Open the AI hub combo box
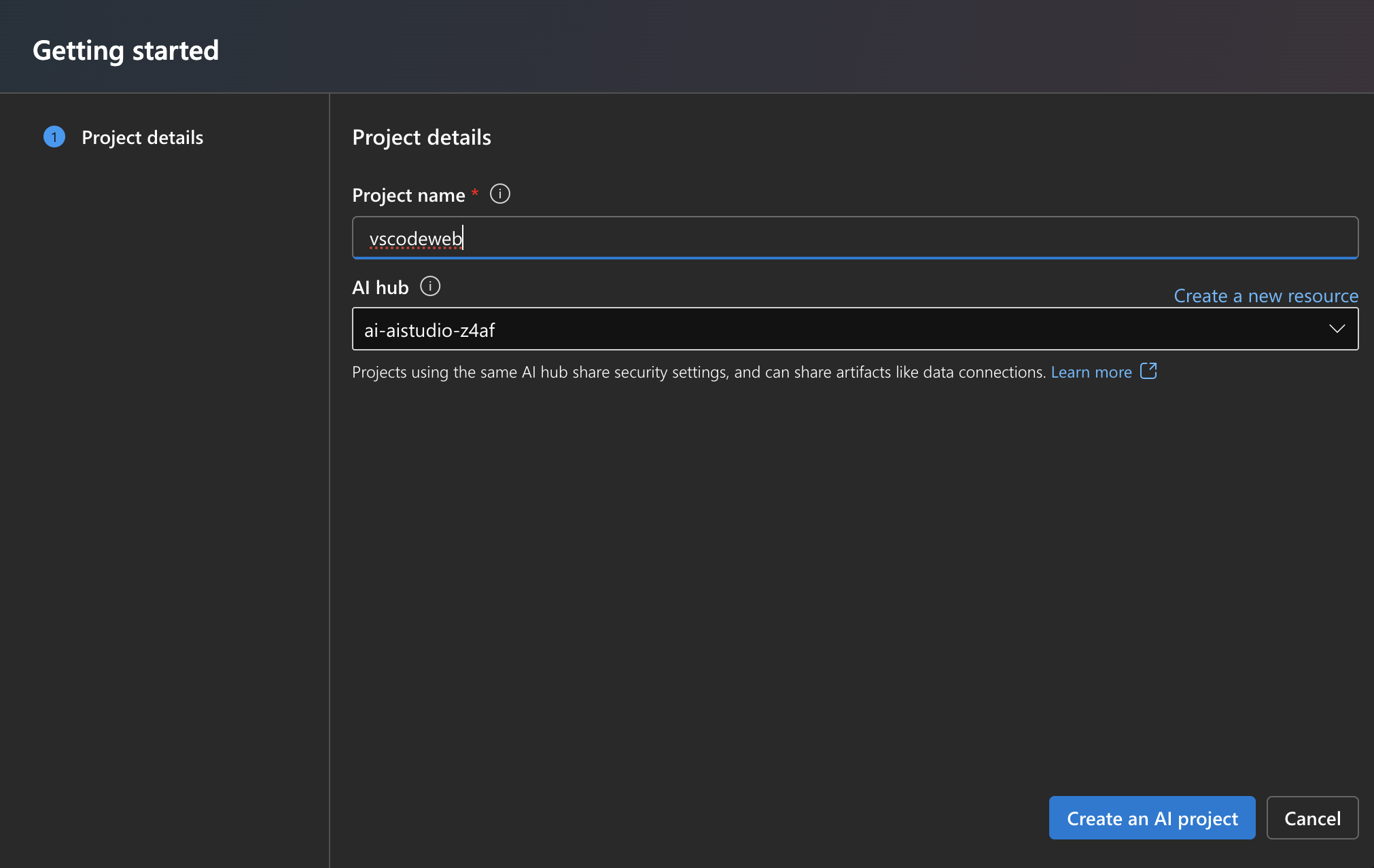Screen dimensions: 1374x868 815,329
